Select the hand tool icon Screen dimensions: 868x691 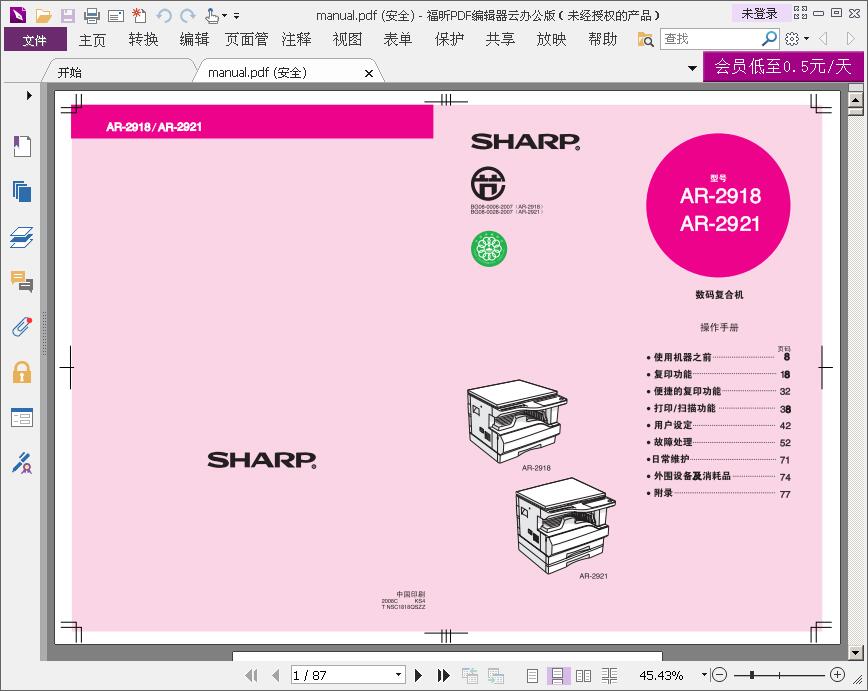pyautogui.click(x=211, y=16)
